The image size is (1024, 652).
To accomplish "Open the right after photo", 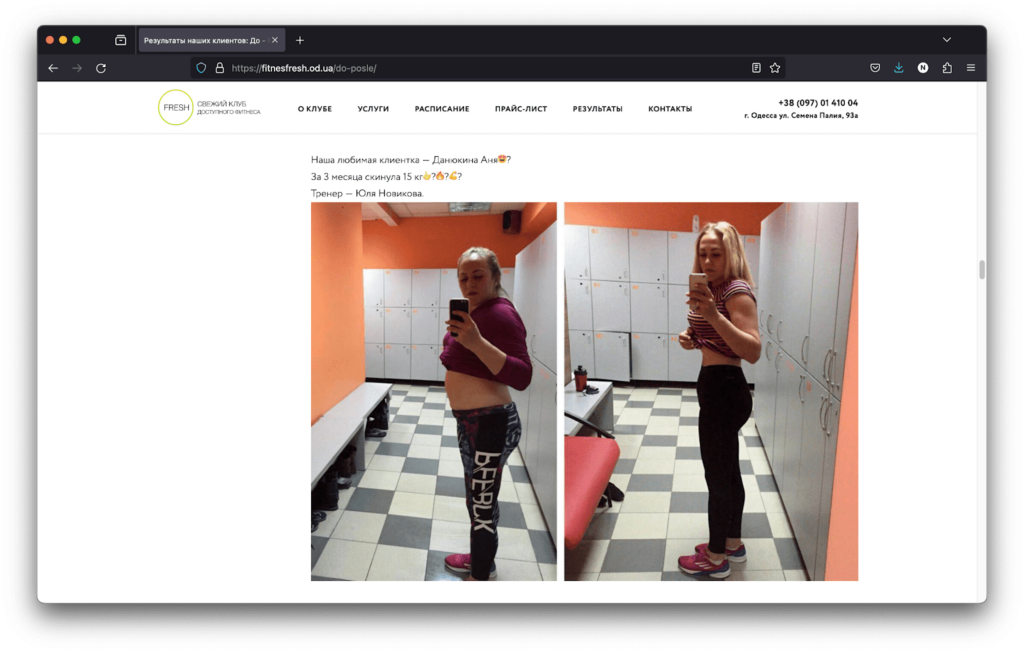I will [710, 391].
